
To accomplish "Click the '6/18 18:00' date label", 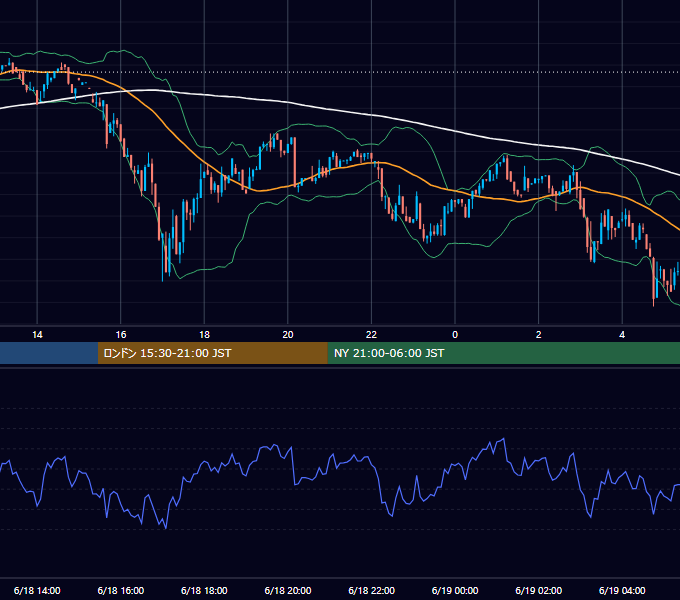I will point(204,590).
